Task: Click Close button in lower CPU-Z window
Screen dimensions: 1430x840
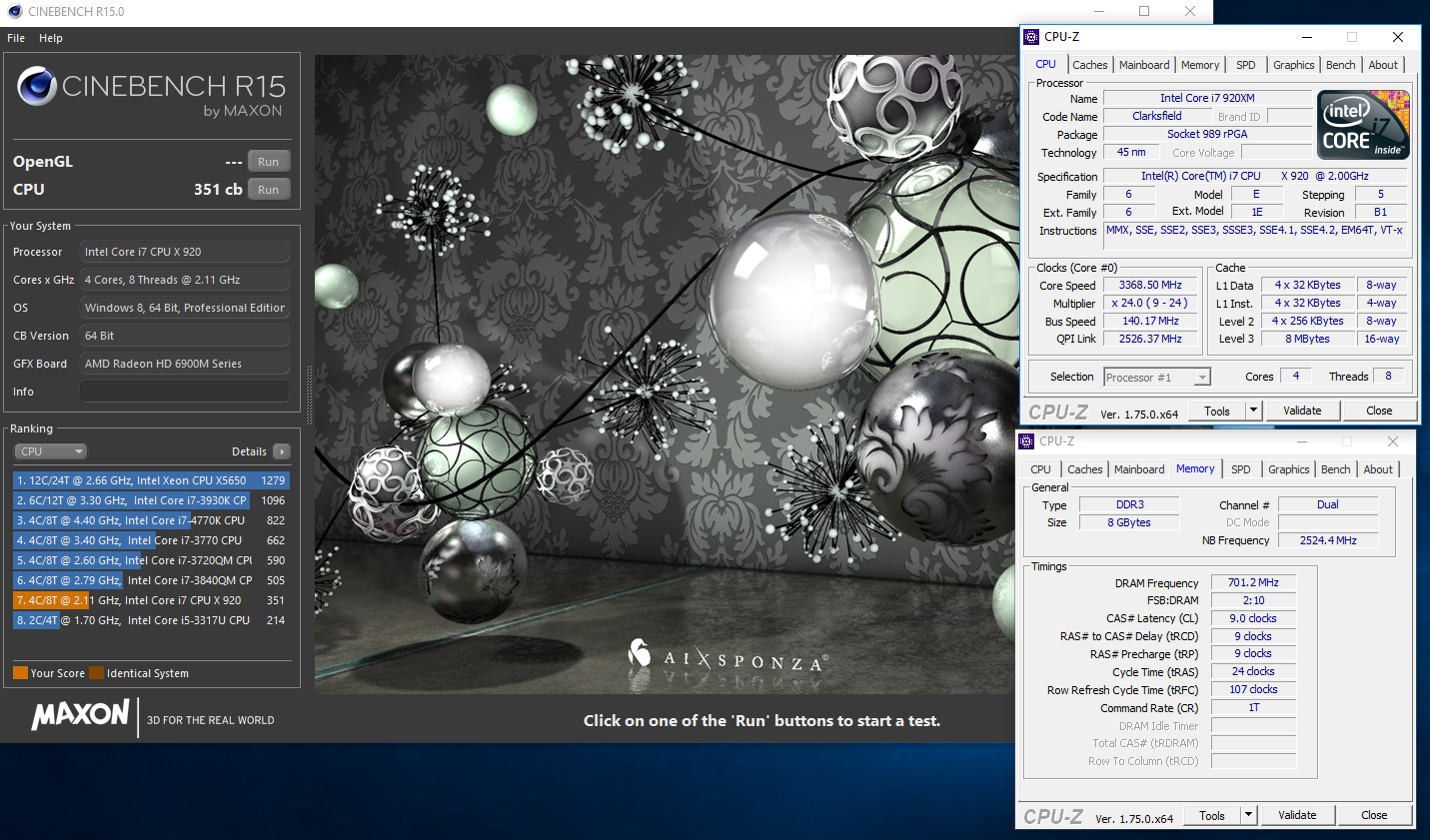Action: [1374, 815]
